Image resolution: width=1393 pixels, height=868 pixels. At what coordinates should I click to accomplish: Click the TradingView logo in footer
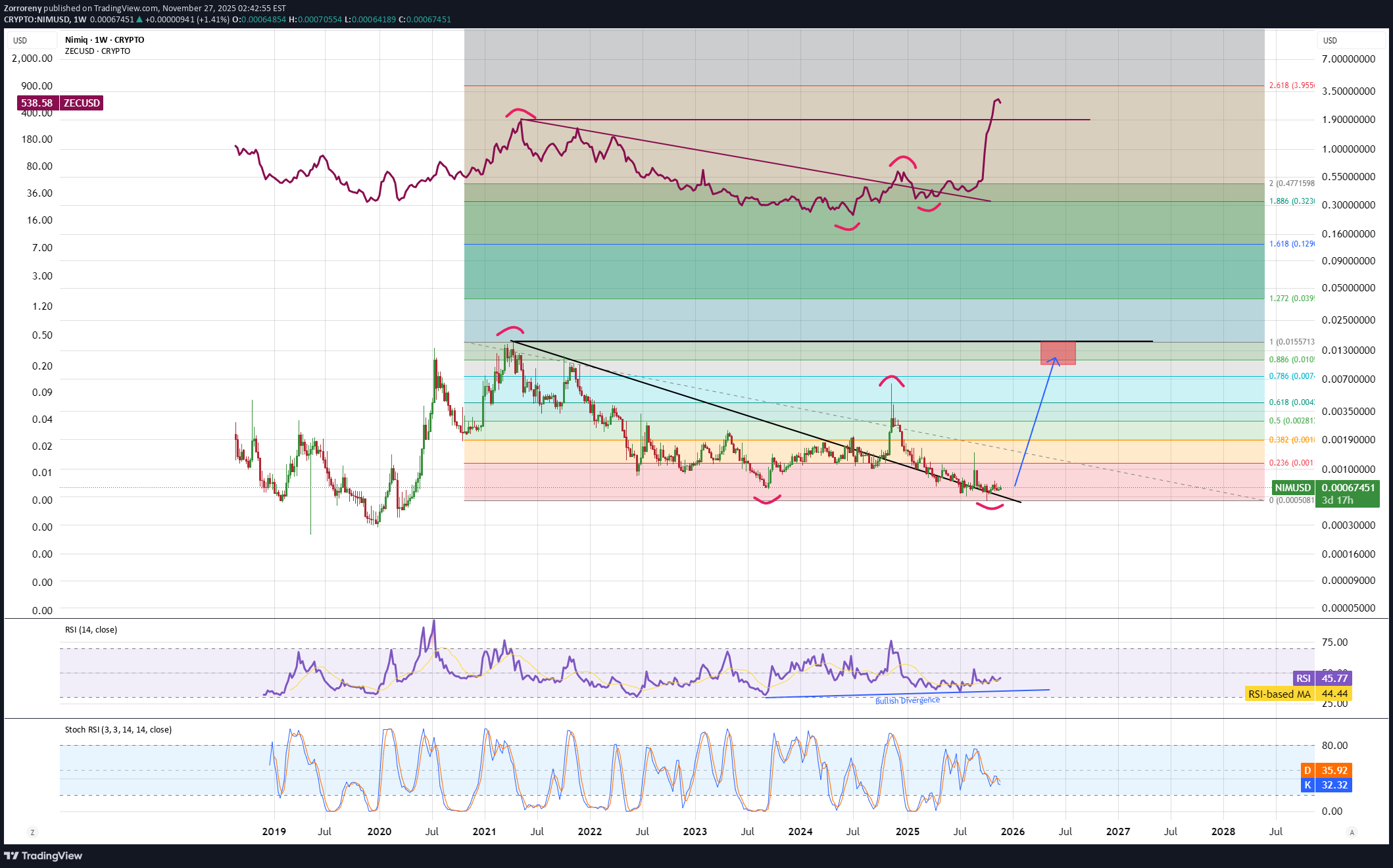43,856
